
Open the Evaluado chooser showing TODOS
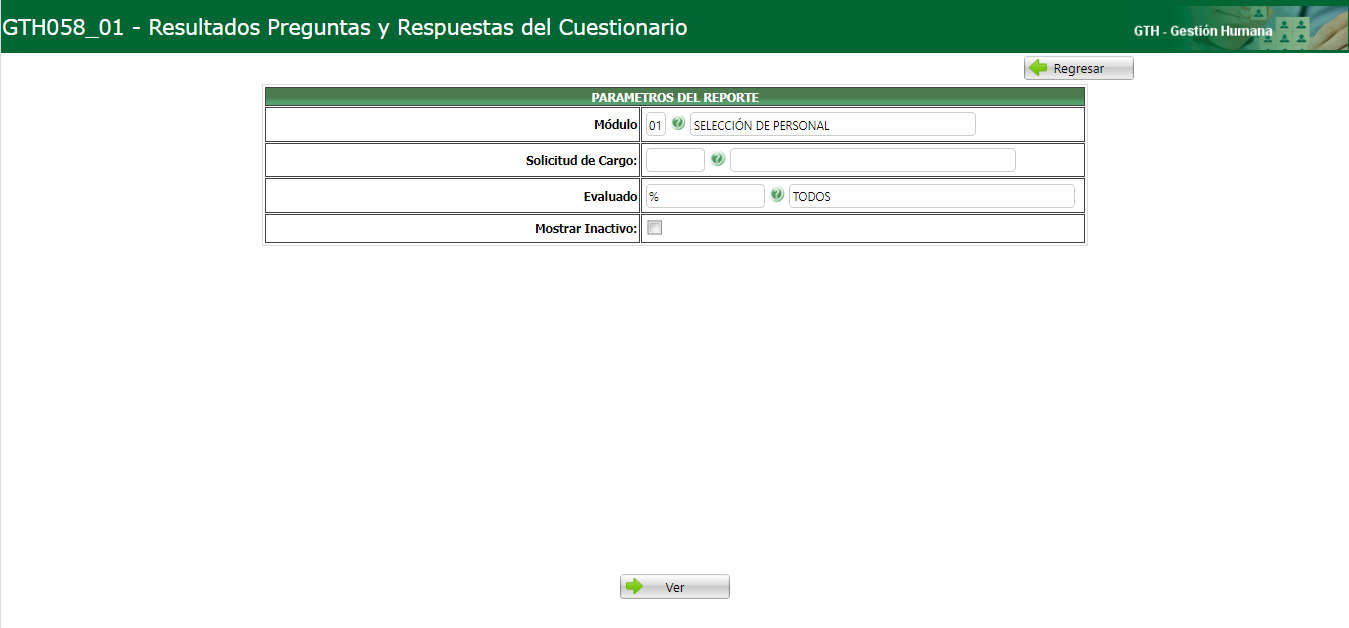(x=777, y=195)
